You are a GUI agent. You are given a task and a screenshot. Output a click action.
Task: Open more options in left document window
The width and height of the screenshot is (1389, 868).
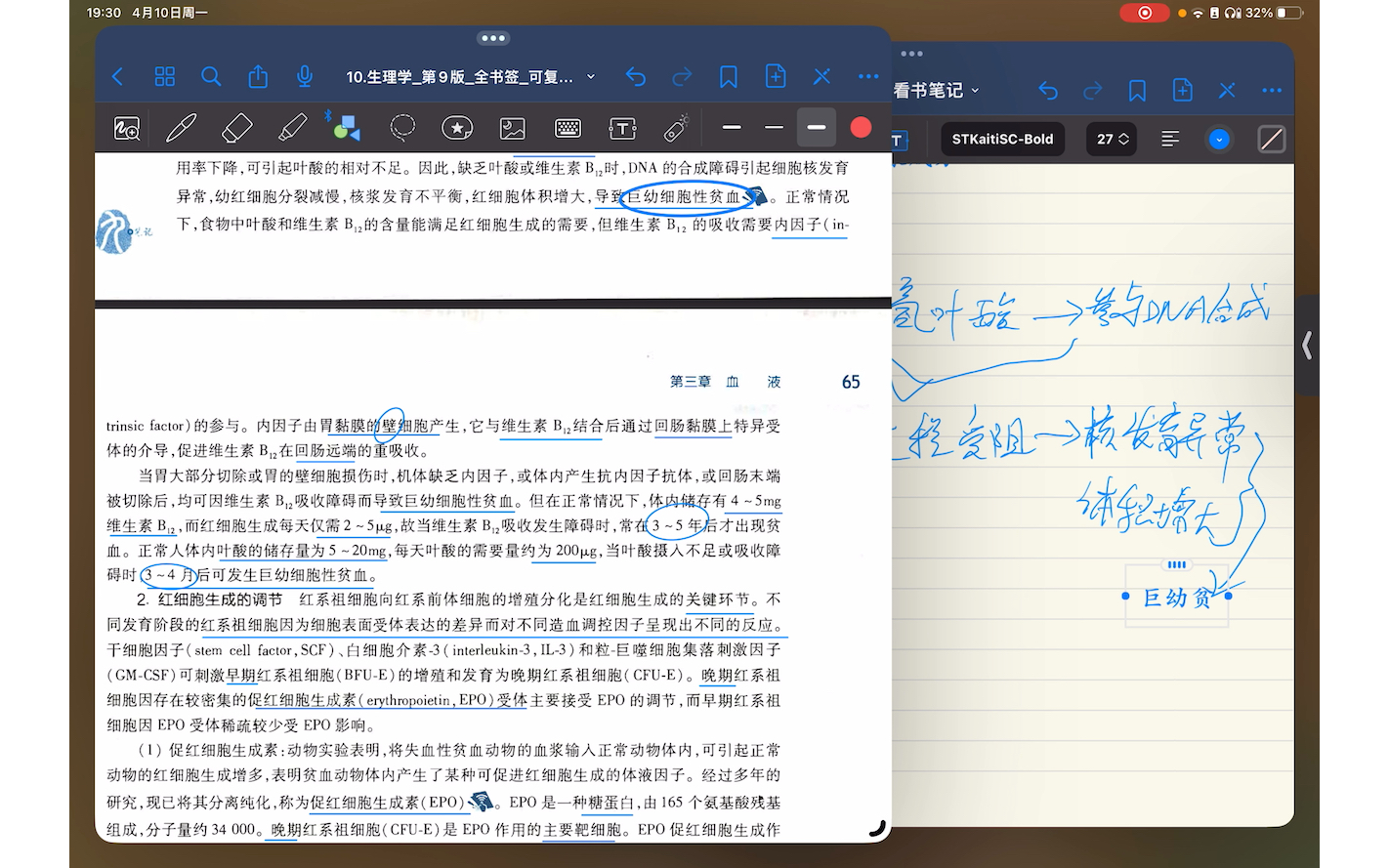click(868, 76)
